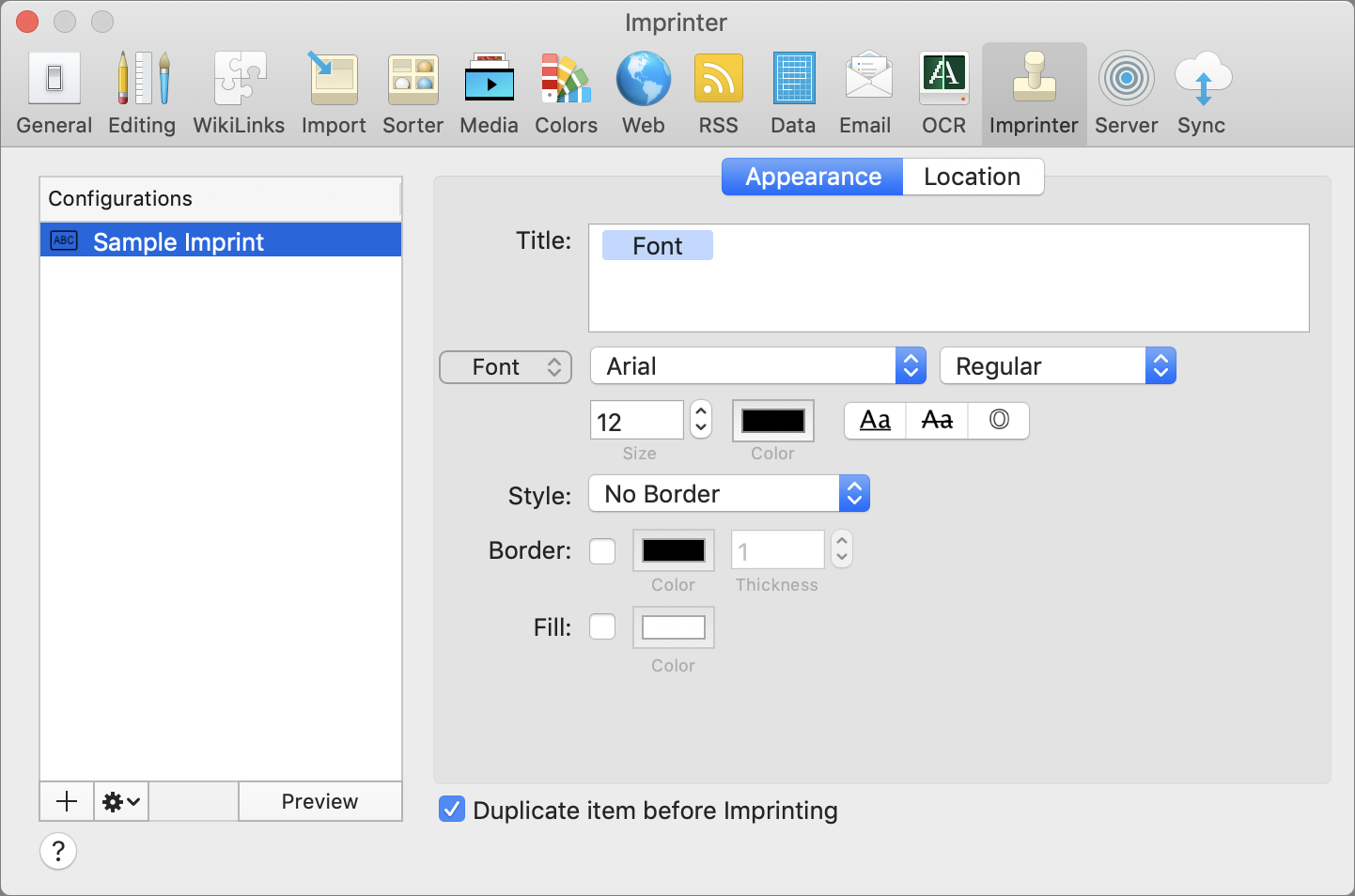
Task: Open the RSS preferences pane
Action: [x=719, y=94]
